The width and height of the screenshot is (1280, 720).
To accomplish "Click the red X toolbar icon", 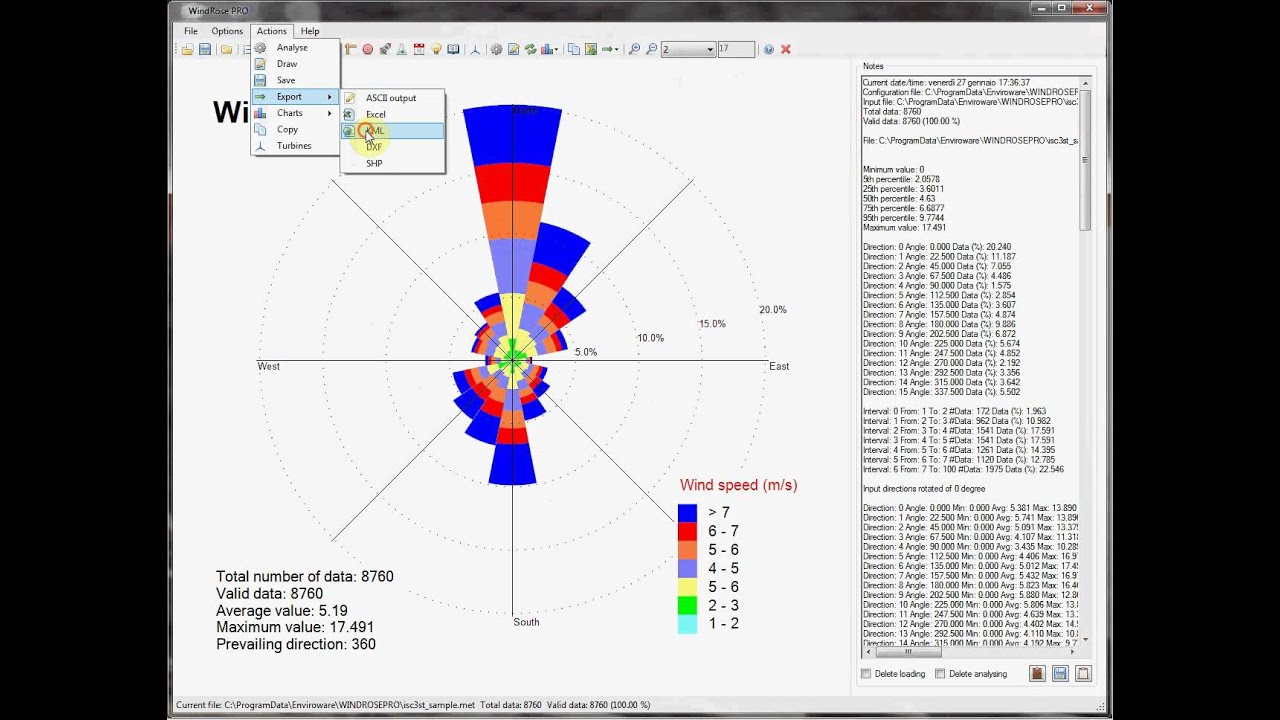I will click(786, 49).
